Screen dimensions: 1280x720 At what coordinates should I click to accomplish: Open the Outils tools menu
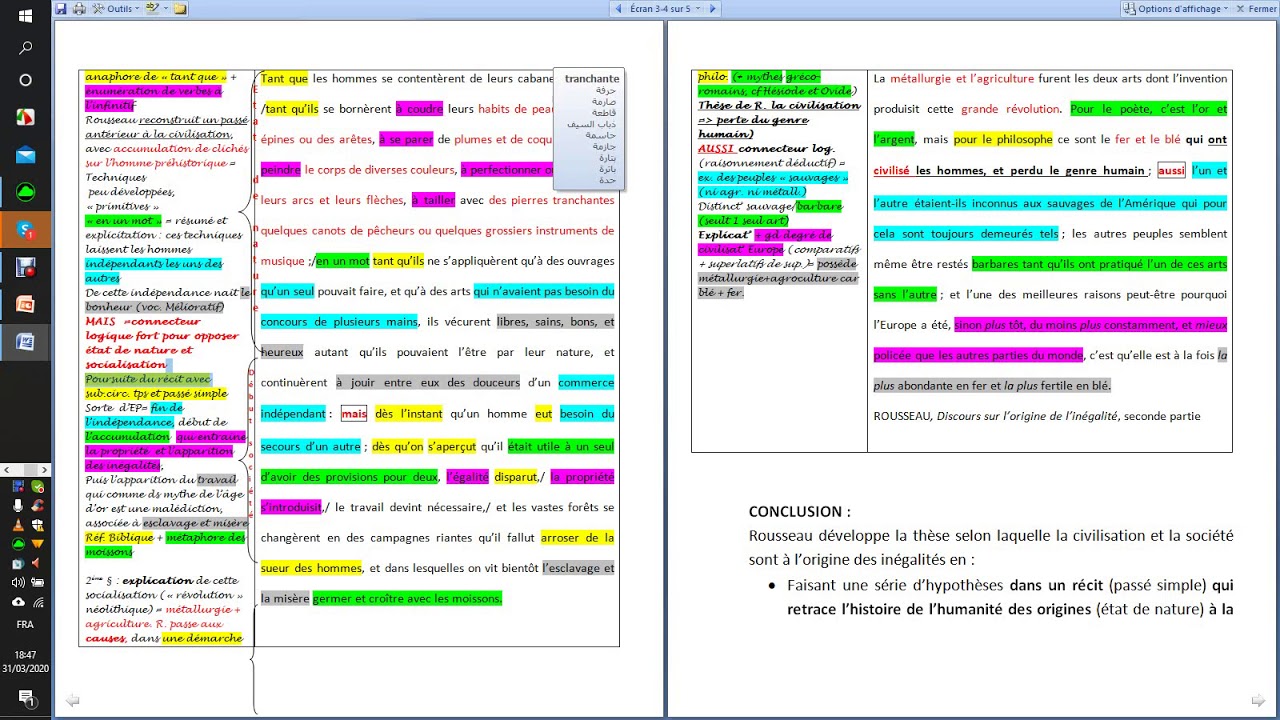[x=115, y=9]
